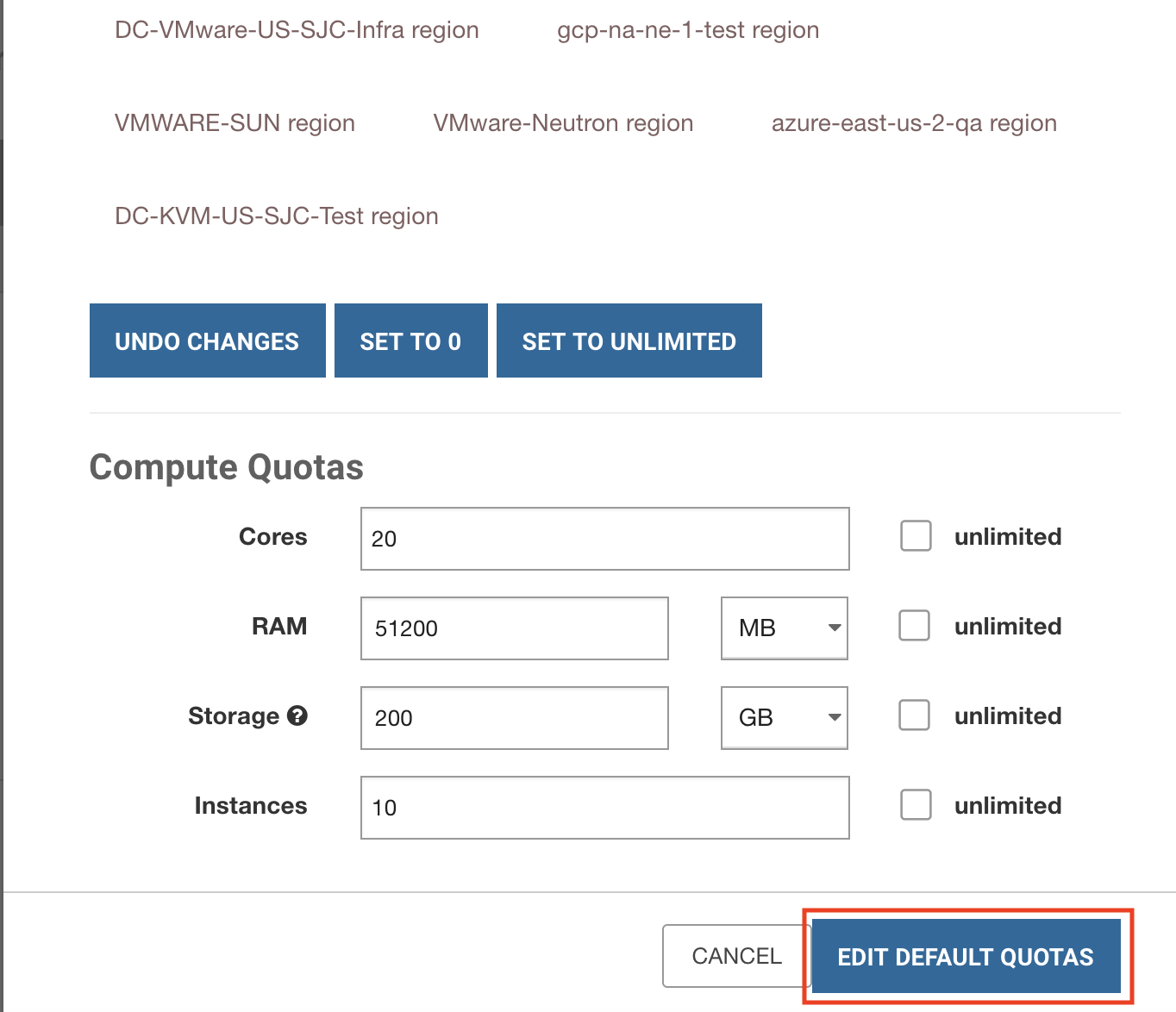
Task: Check the RAM unlimited checkbox
Action: tap(914, 626)
